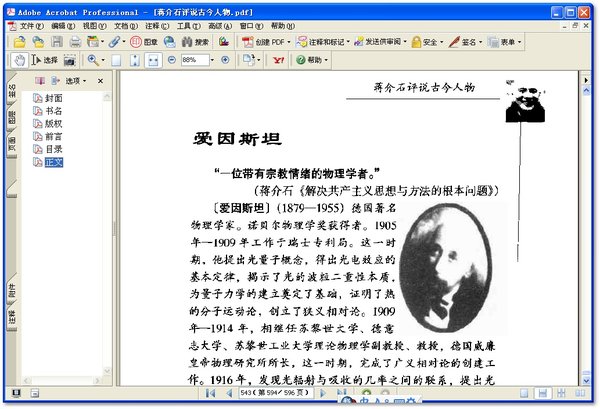Go to the next page
600x409 pixels.
click(322, 393)
